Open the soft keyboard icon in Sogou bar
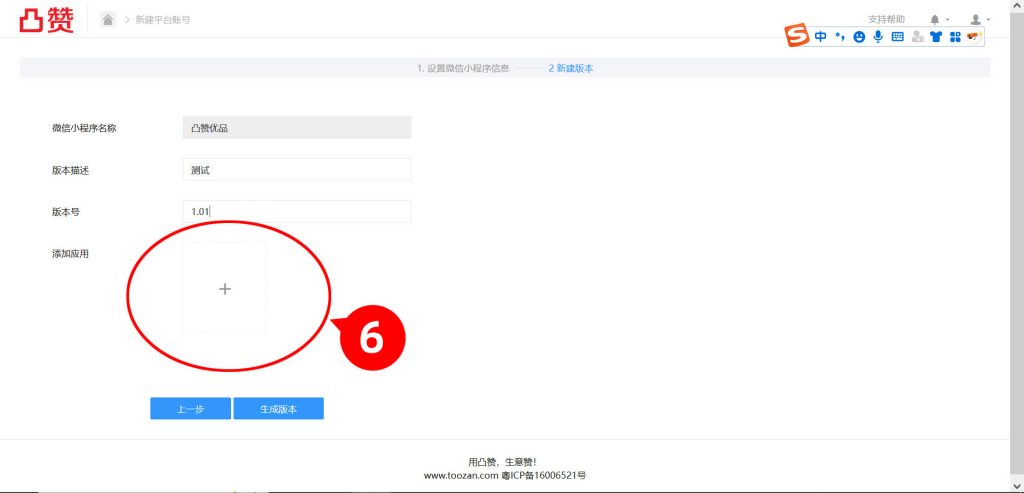This screenshot has height=493, width=1024. pos(897,37)
